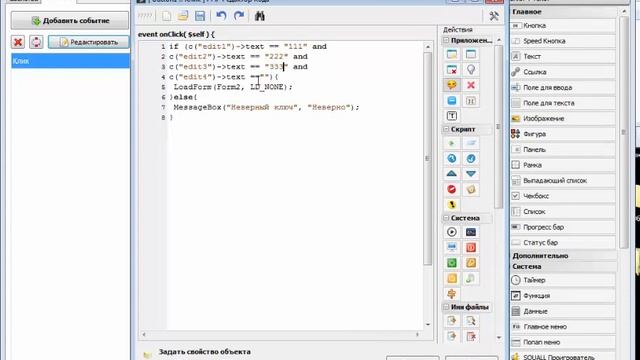Click the light bulb action icon
Viewport: 640px width, 360px height.
[471, 70]
